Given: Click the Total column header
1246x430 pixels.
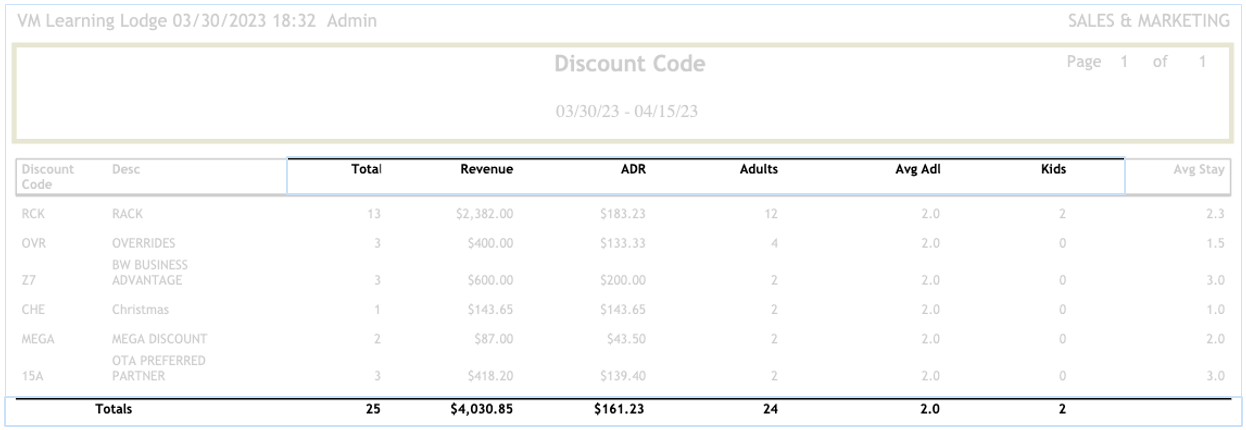Looking at the screenshot, I should click(366, 170).
